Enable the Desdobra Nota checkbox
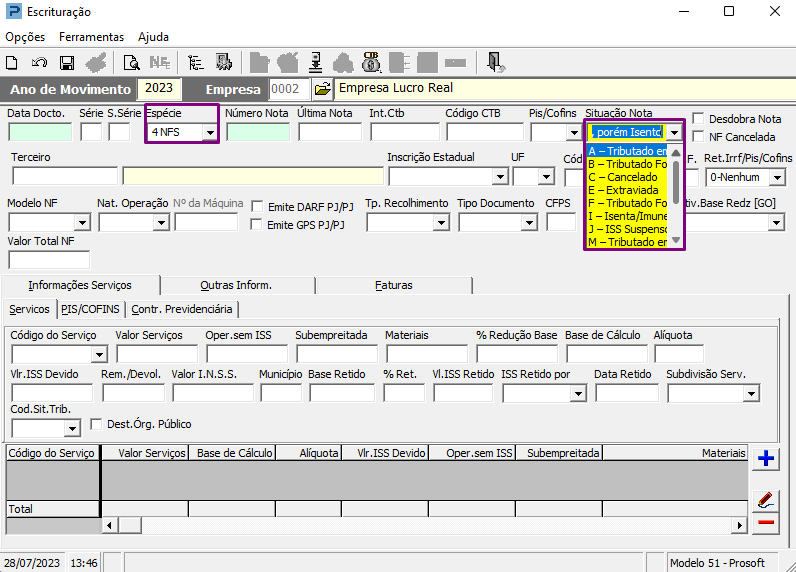This screenshot has width=796, height=572. pyautogui.click(x=699, y=119)
